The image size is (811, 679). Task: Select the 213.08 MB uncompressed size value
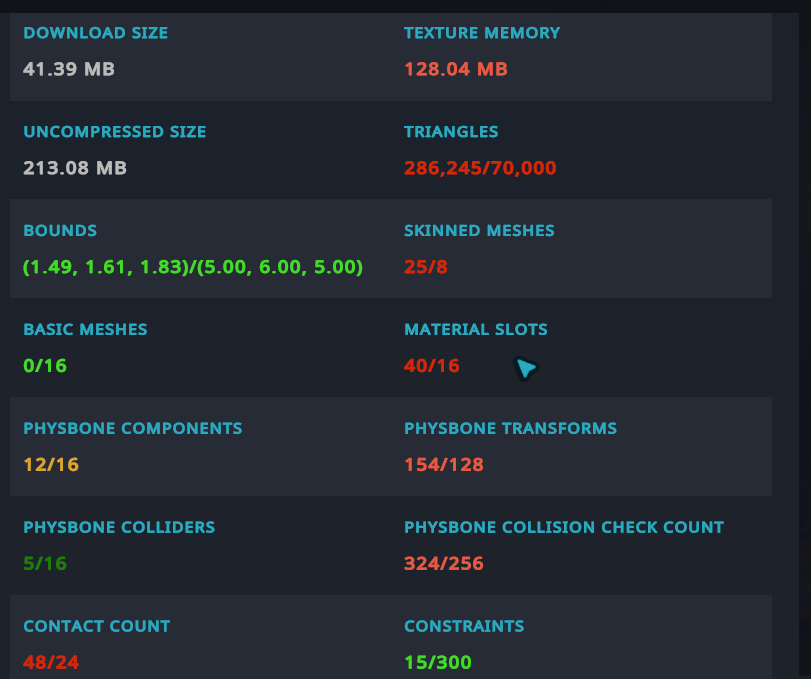(x=75, y=168)
